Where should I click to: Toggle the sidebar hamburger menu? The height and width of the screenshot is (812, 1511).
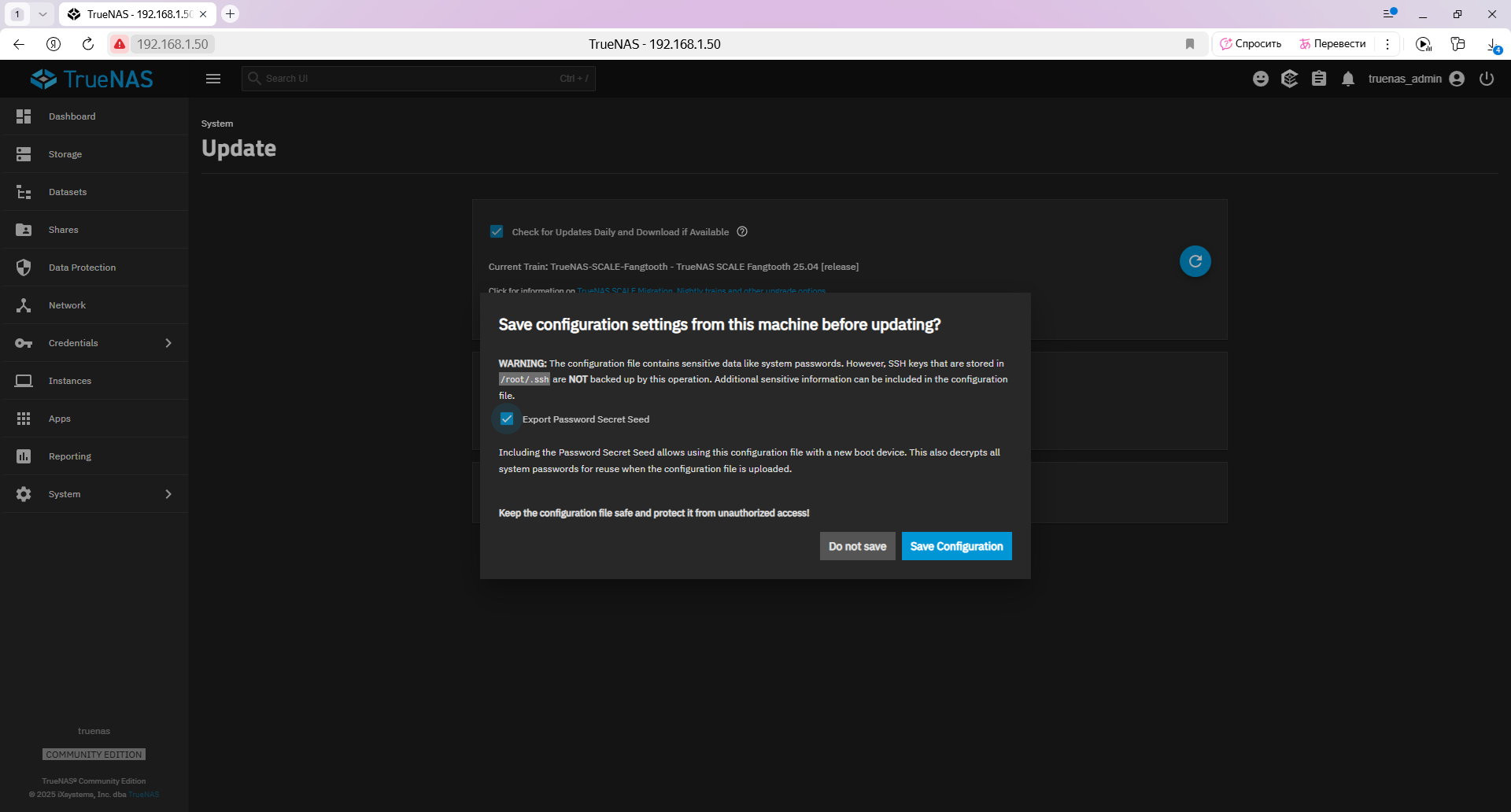pyautogui.click(x=213, y=79)
